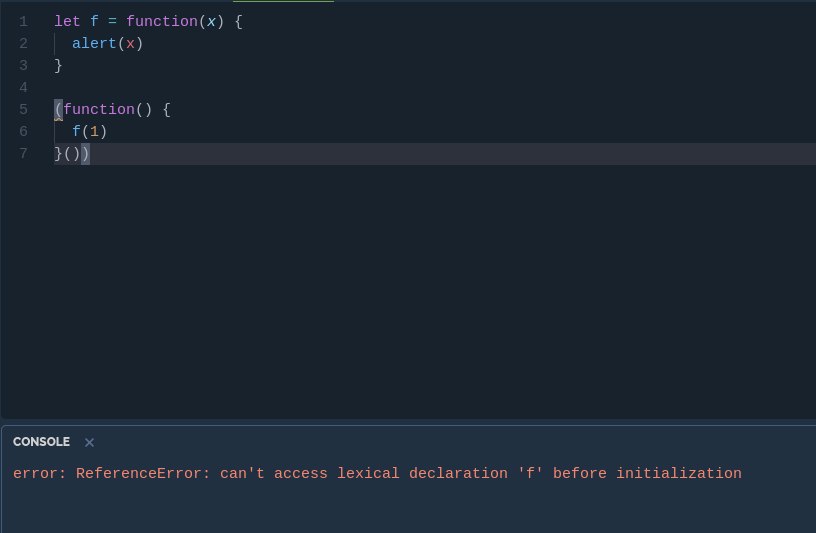Click the 'alert' call on line 2
Screen dimensions: 816x533
[x=94, y=44]
